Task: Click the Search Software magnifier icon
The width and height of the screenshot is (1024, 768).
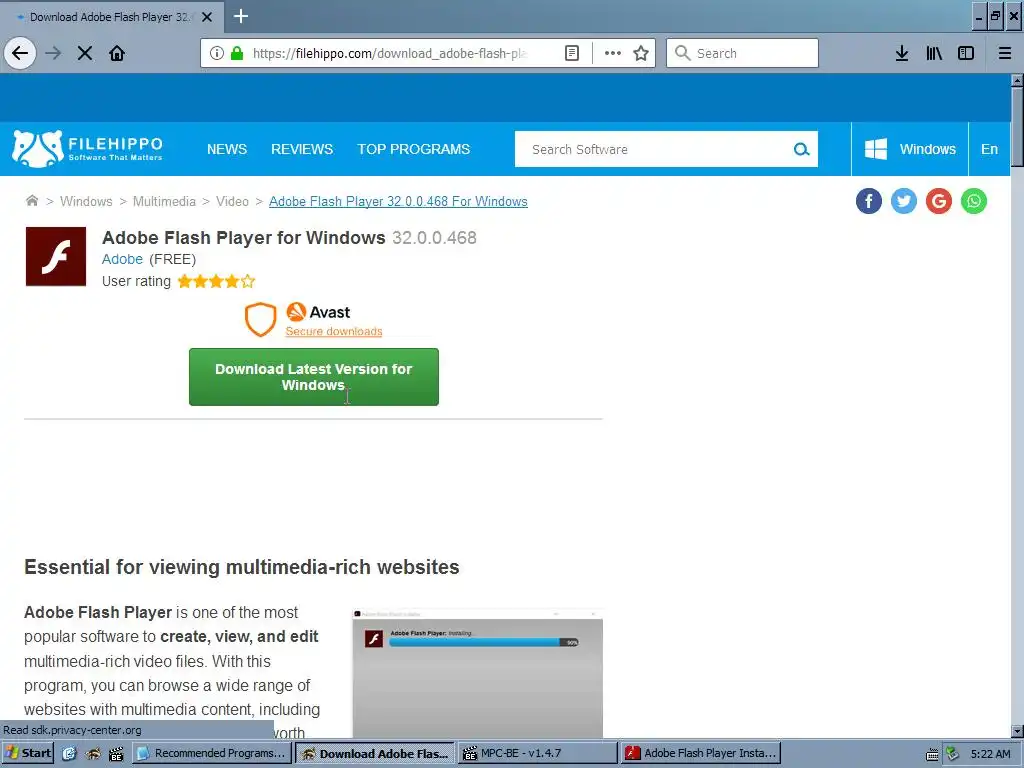Action: 801,150
